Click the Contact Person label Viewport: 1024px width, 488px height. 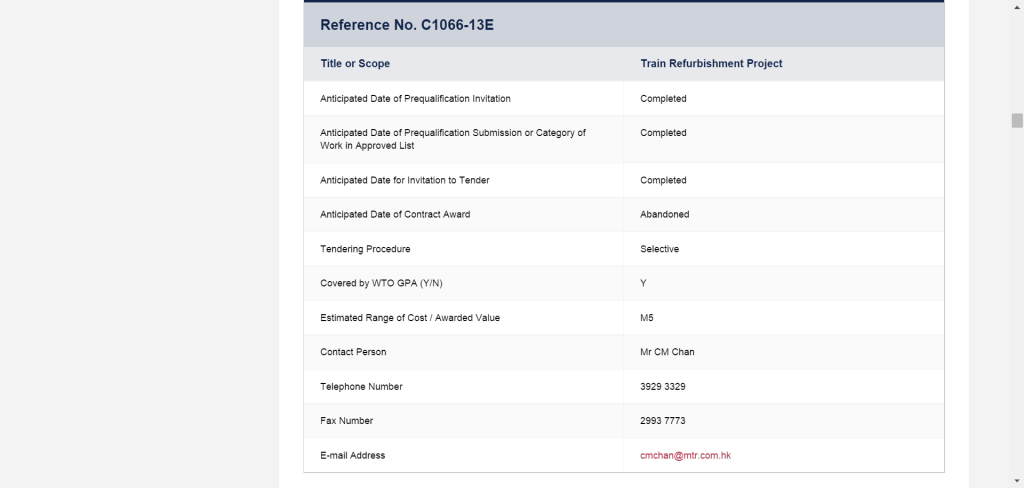(x=353, y=352)
